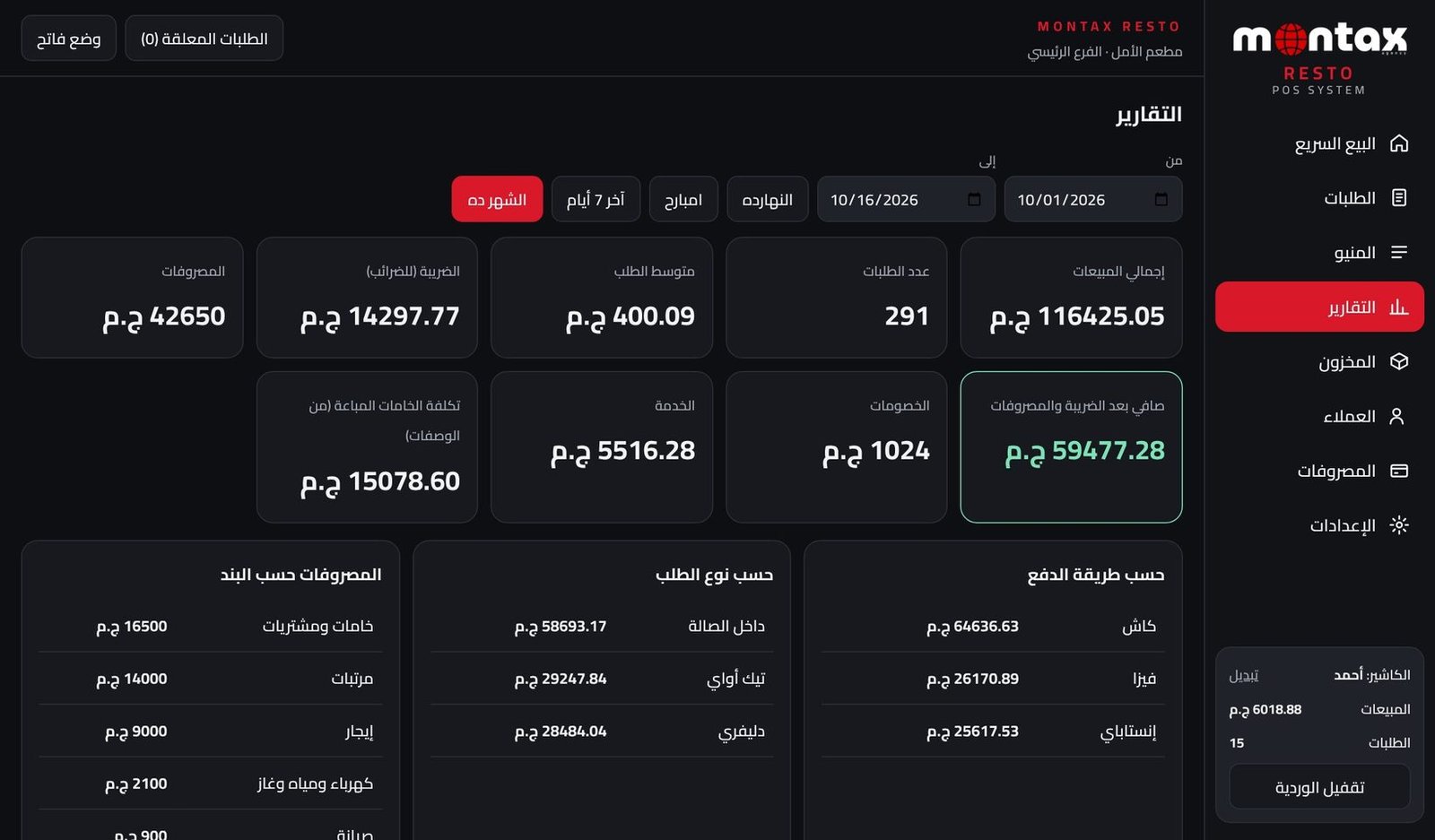
Task: Click the مرتبات expense row
Action: (211, 679)
